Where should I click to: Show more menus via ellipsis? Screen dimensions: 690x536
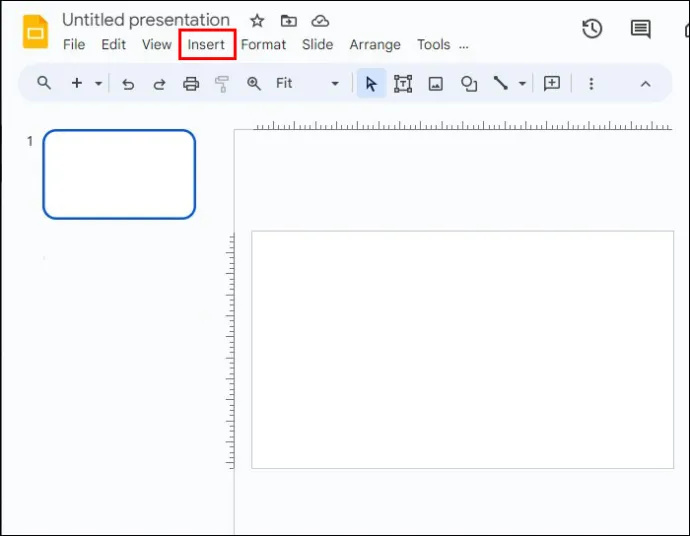(x=464, y=46)
